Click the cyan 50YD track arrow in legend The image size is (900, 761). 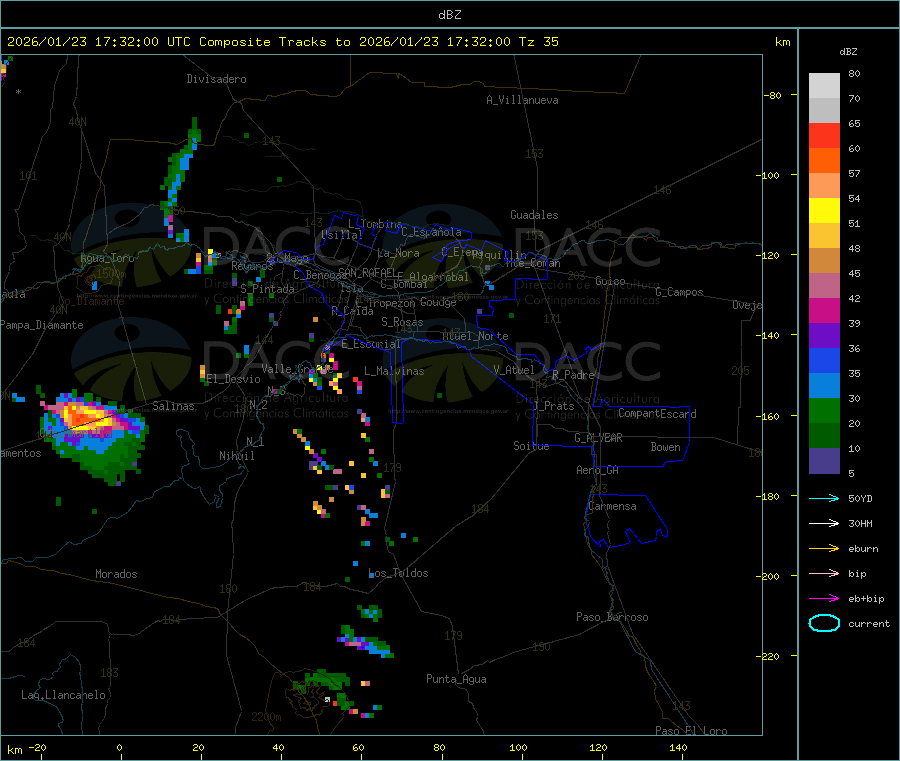824,498
